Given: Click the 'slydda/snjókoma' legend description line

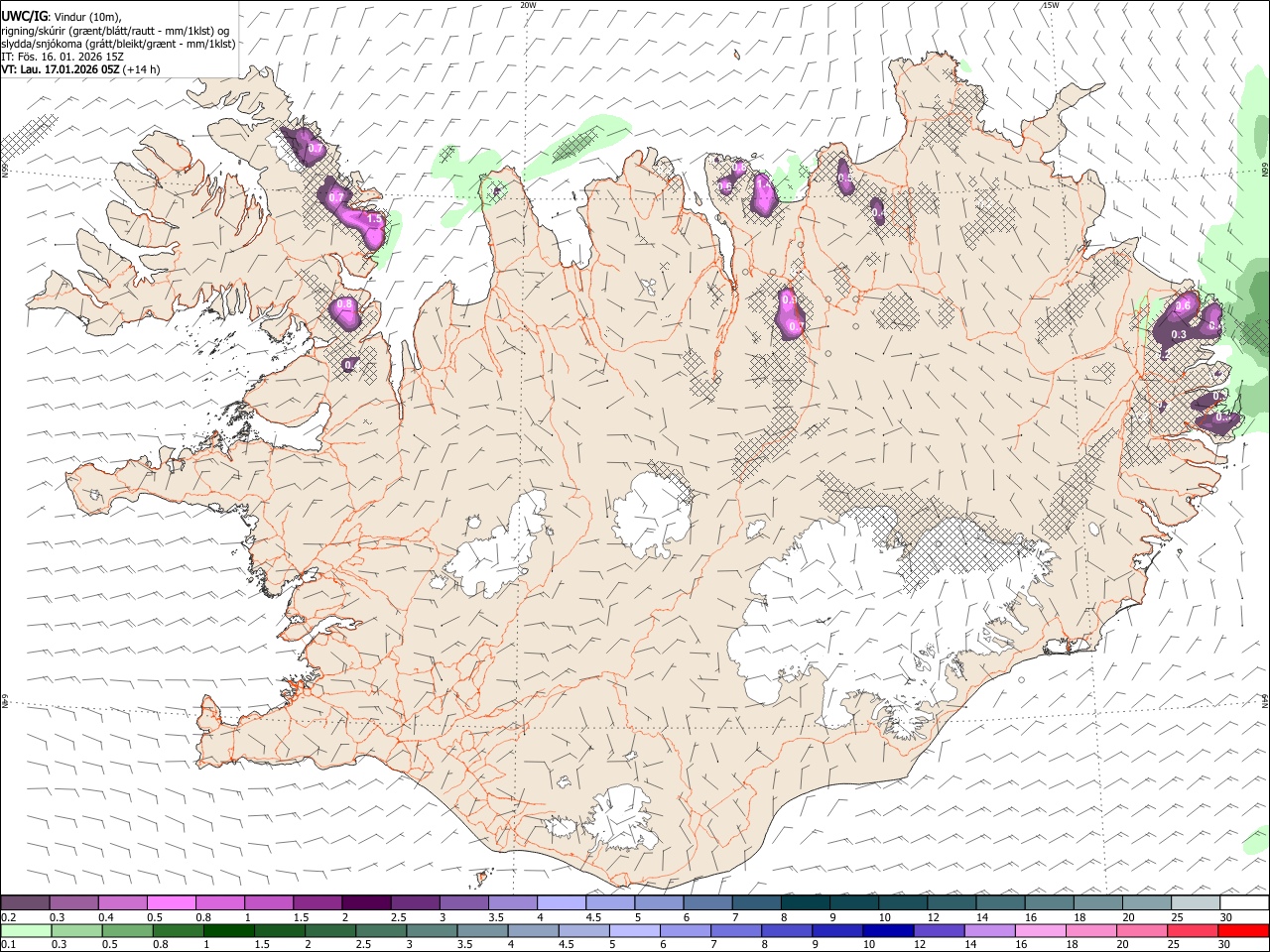Looking at the screenshot, I should 118,44.
